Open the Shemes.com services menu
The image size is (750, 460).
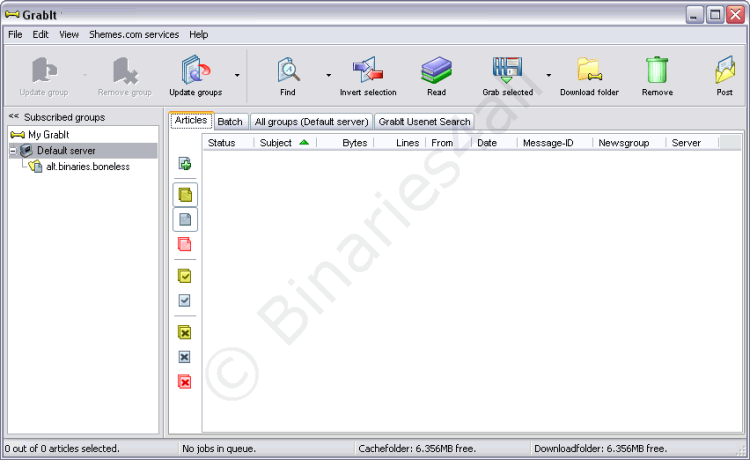tap(134, 34)
